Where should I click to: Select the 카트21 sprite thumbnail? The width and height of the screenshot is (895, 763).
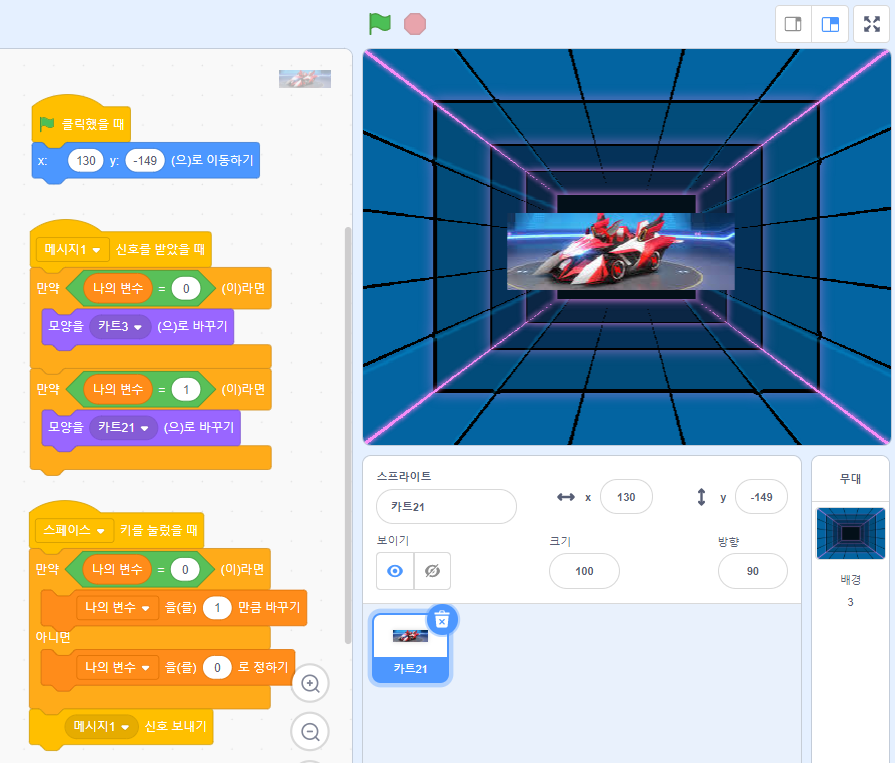tap(410, 648)
